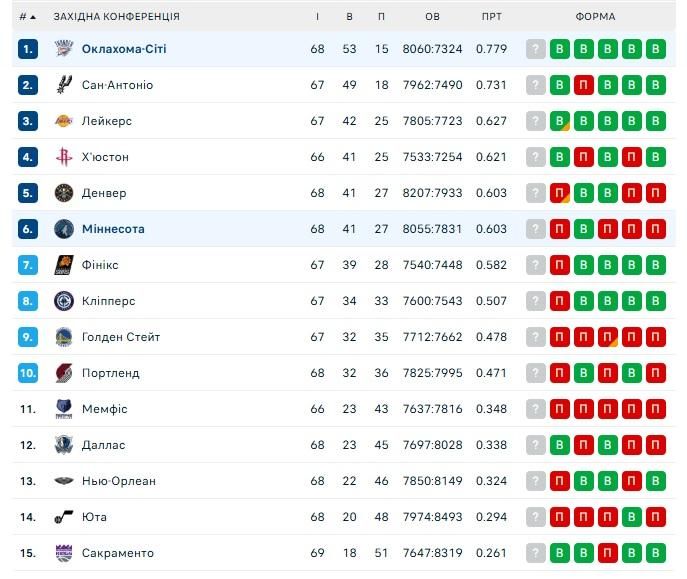Click the last green В badge for Сакраменто

point(656,553)
